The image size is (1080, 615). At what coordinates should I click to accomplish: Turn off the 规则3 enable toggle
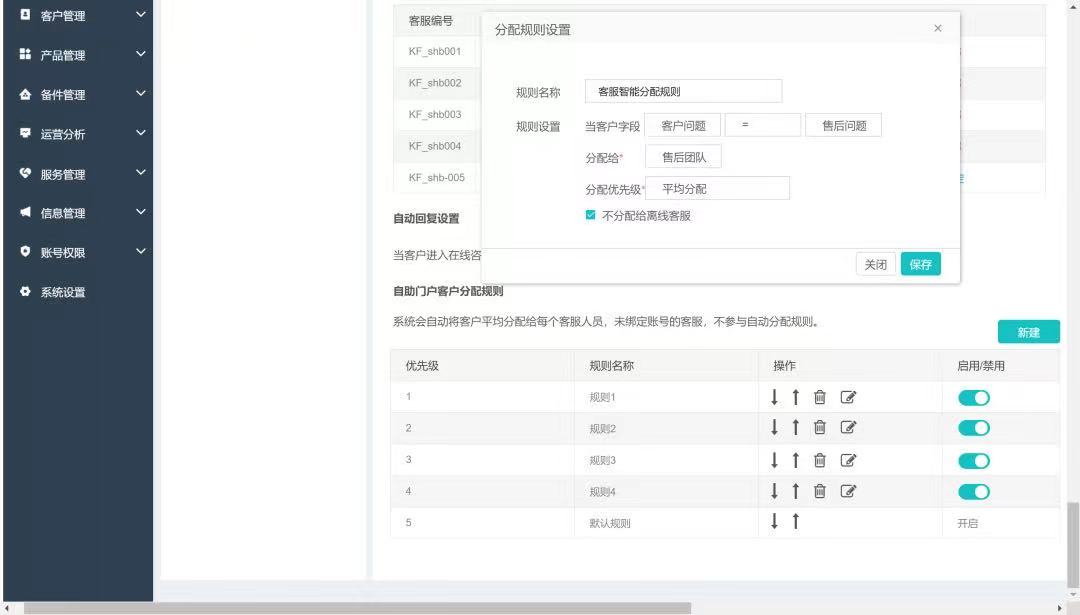click(973, 461)
